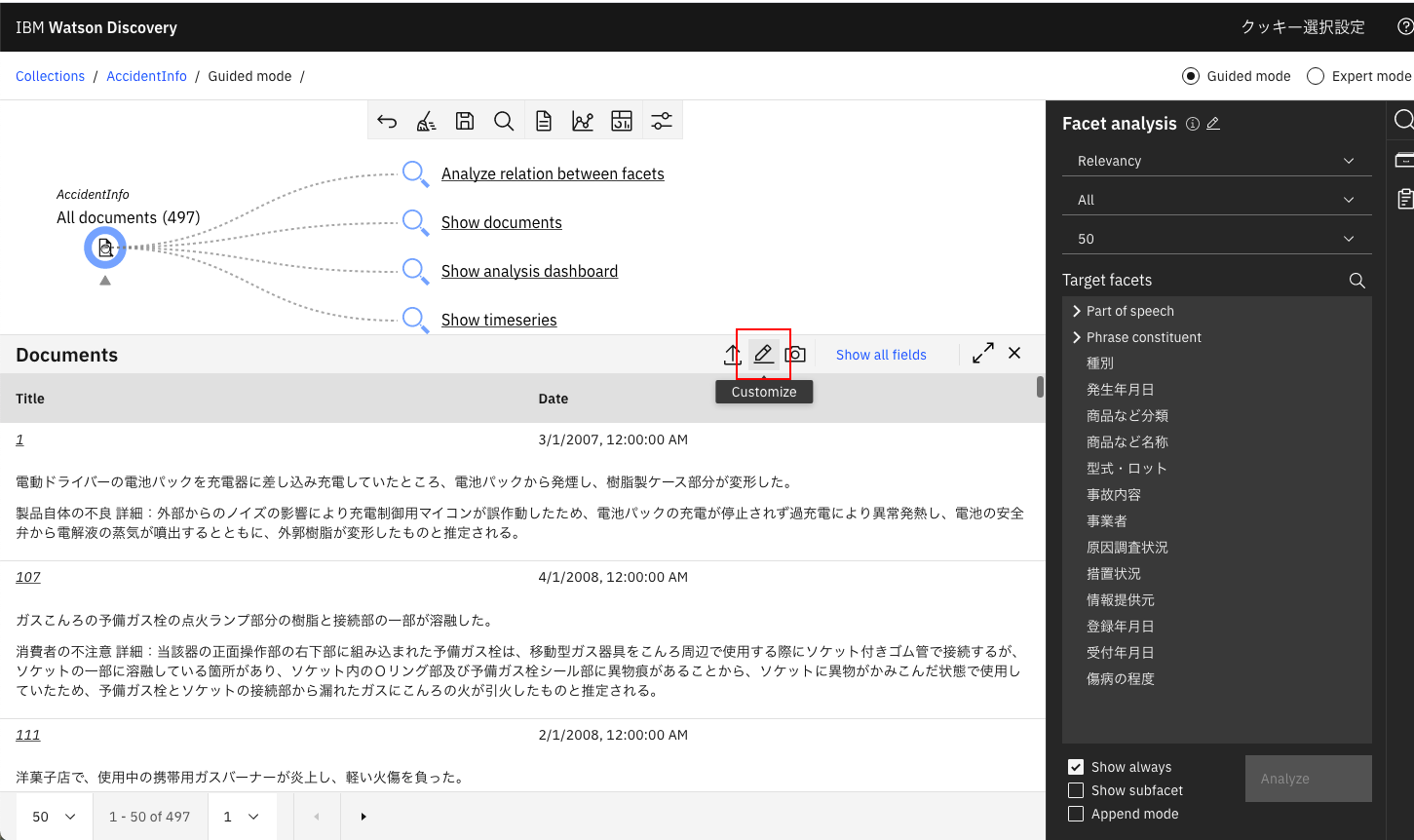Click the Analyze button
The image size is (1414, 840).
[1309, 779]
